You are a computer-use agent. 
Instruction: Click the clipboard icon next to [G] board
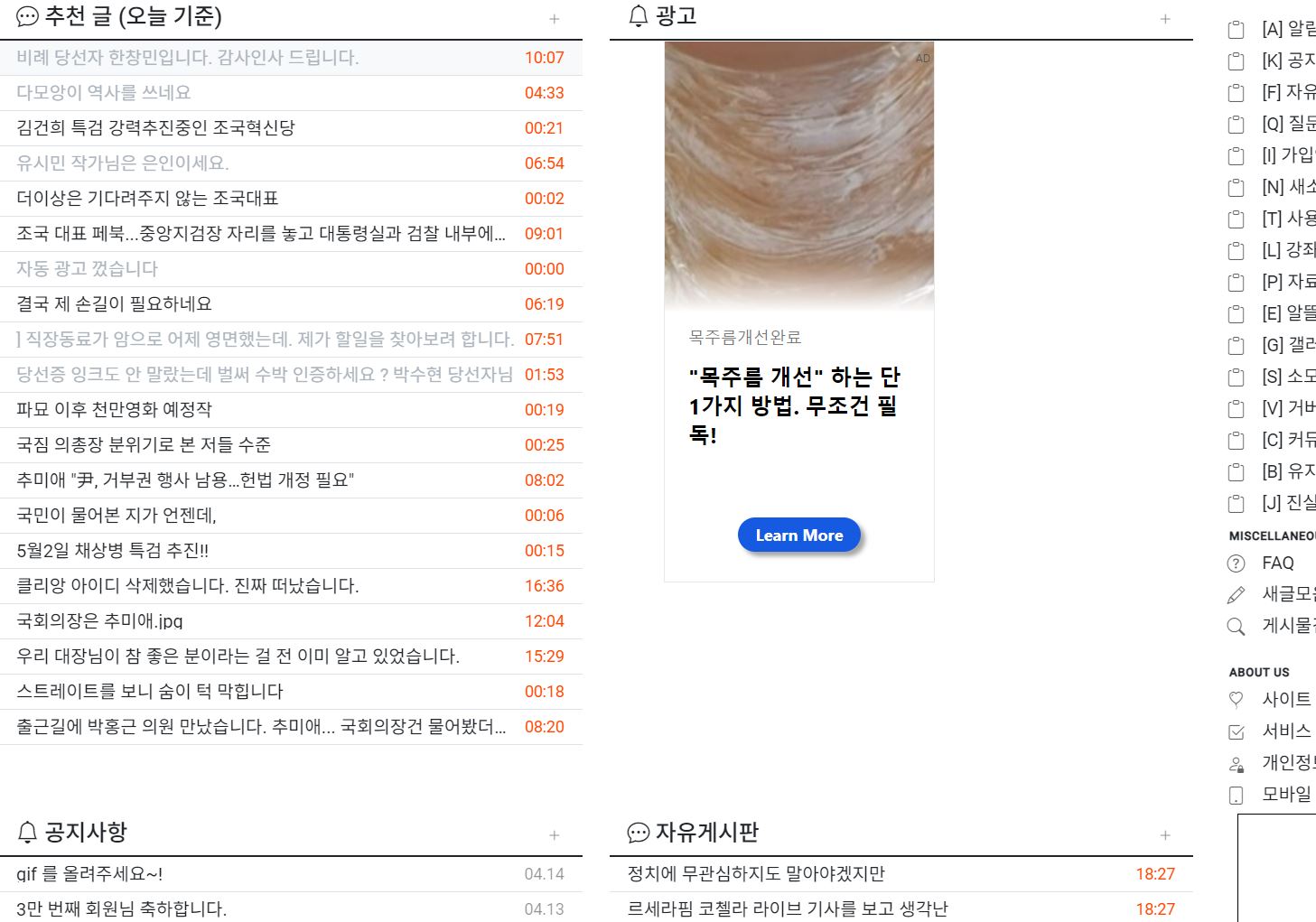click(x=1237, y=346)
